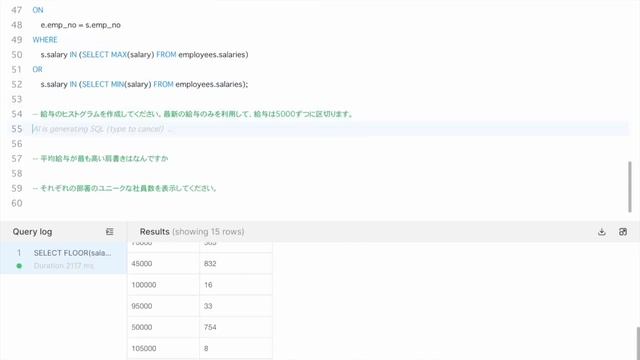Collapse the Query log panel icon
640x360 pixels.
[109, 232]
